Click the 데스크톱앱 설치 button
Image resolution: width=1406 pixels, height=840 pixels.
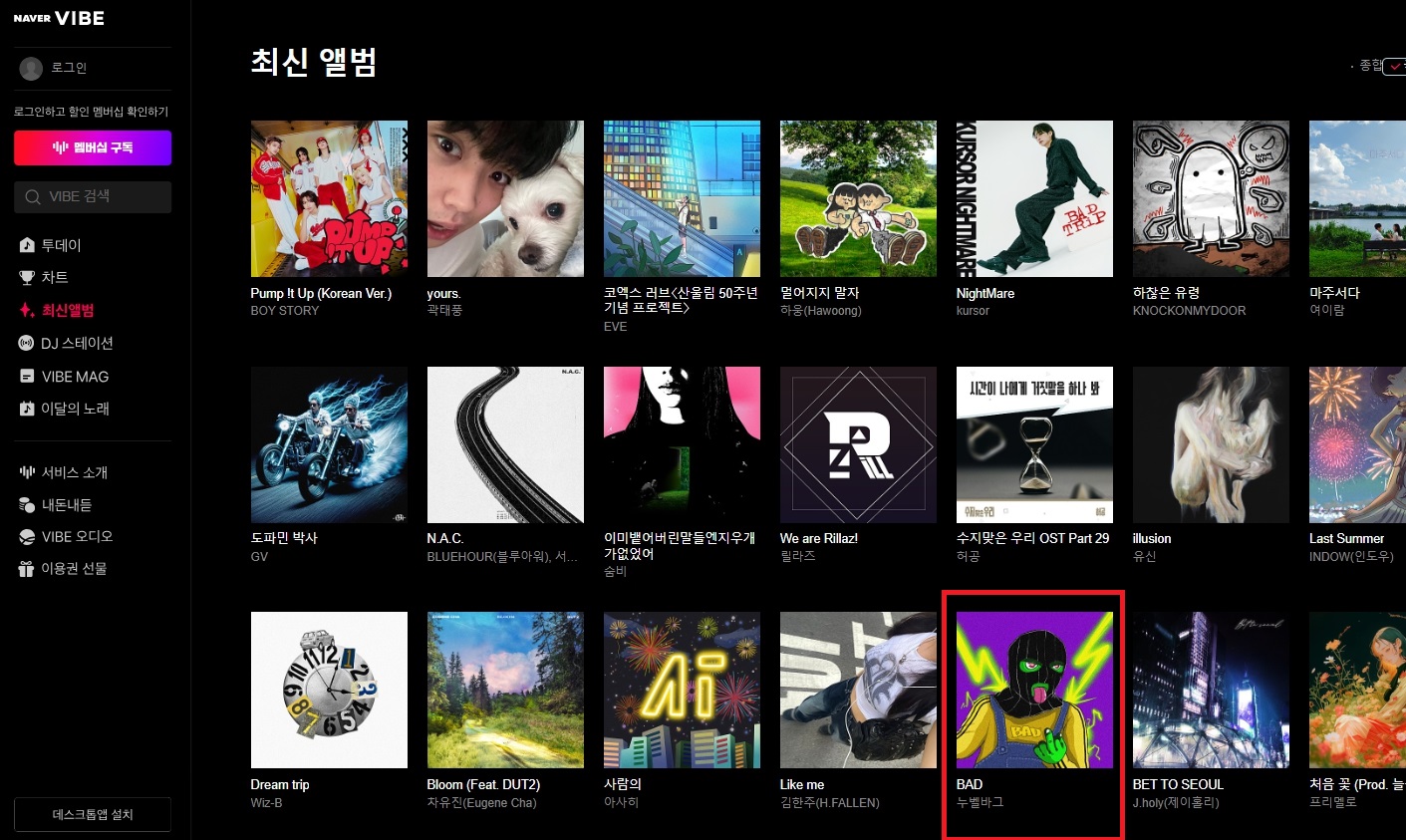click(93, 814)
